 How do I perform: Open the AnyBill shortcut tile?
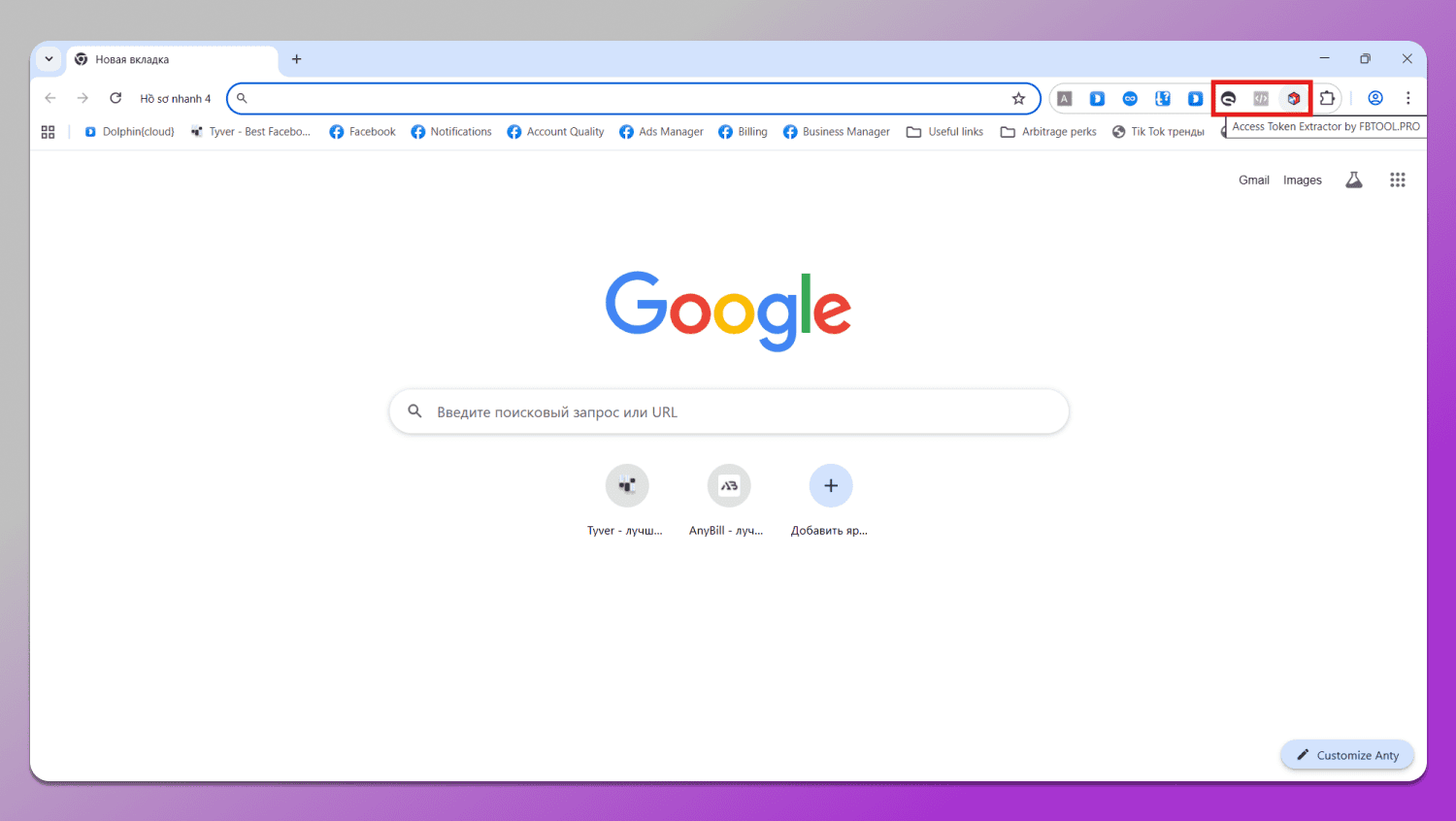[x=728, y=501]
